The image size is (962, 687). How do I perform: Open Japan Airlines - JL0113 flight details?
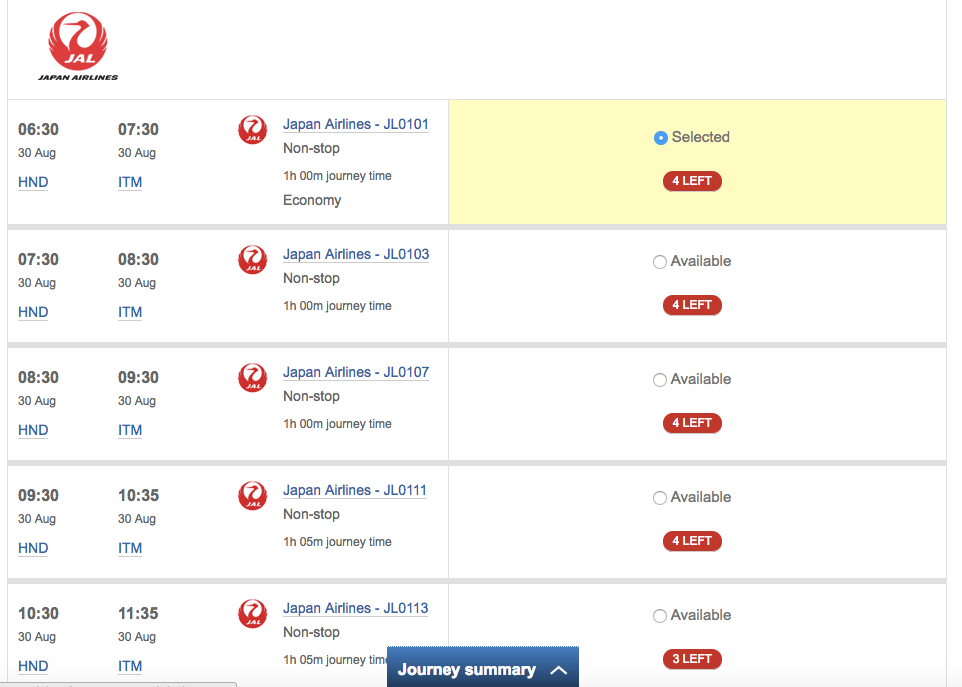pos(355,608)
